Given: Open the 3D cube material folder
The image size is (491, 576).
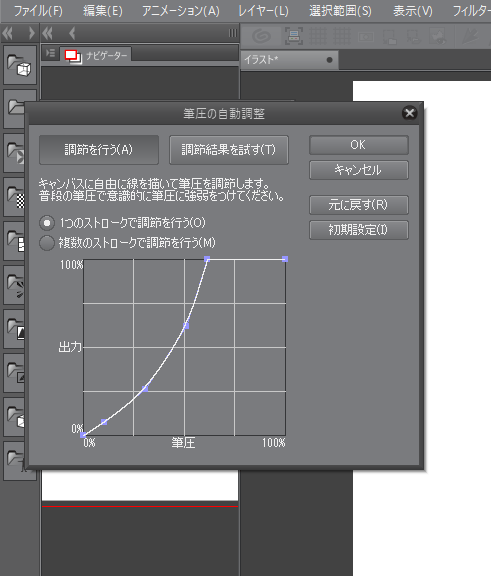Looking at the screenshot, I should coord(20,65).
